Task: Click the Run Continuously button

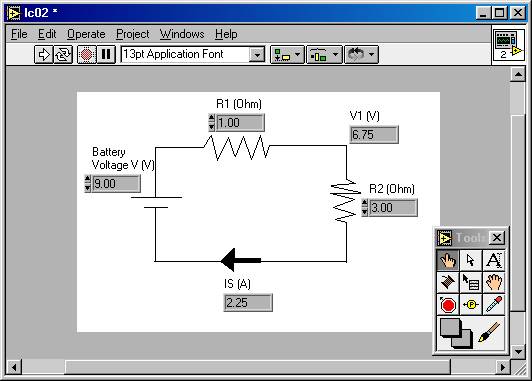Action: (x=63, y=54)
